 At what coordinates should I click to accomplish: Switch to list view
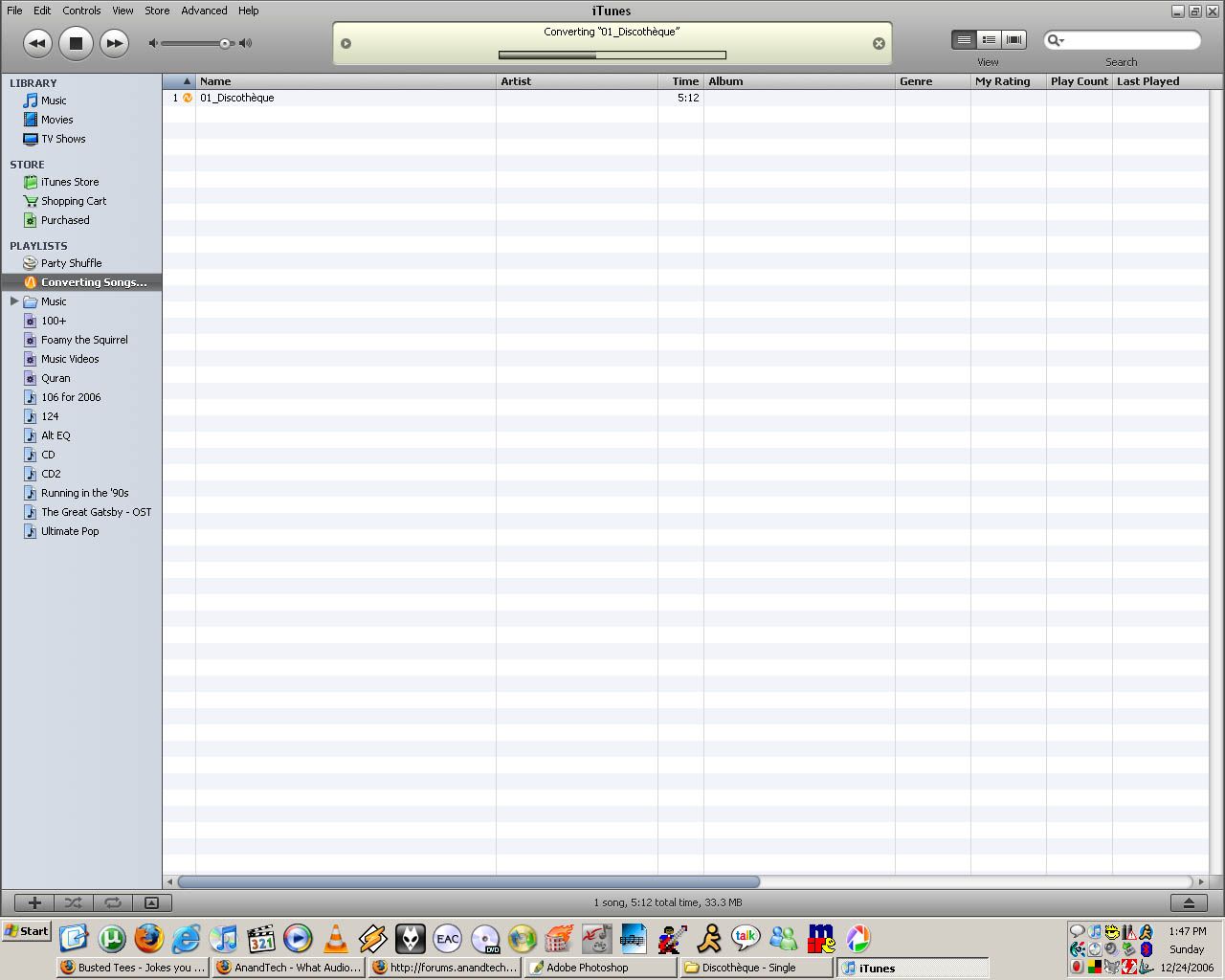[x=964, y=39]
